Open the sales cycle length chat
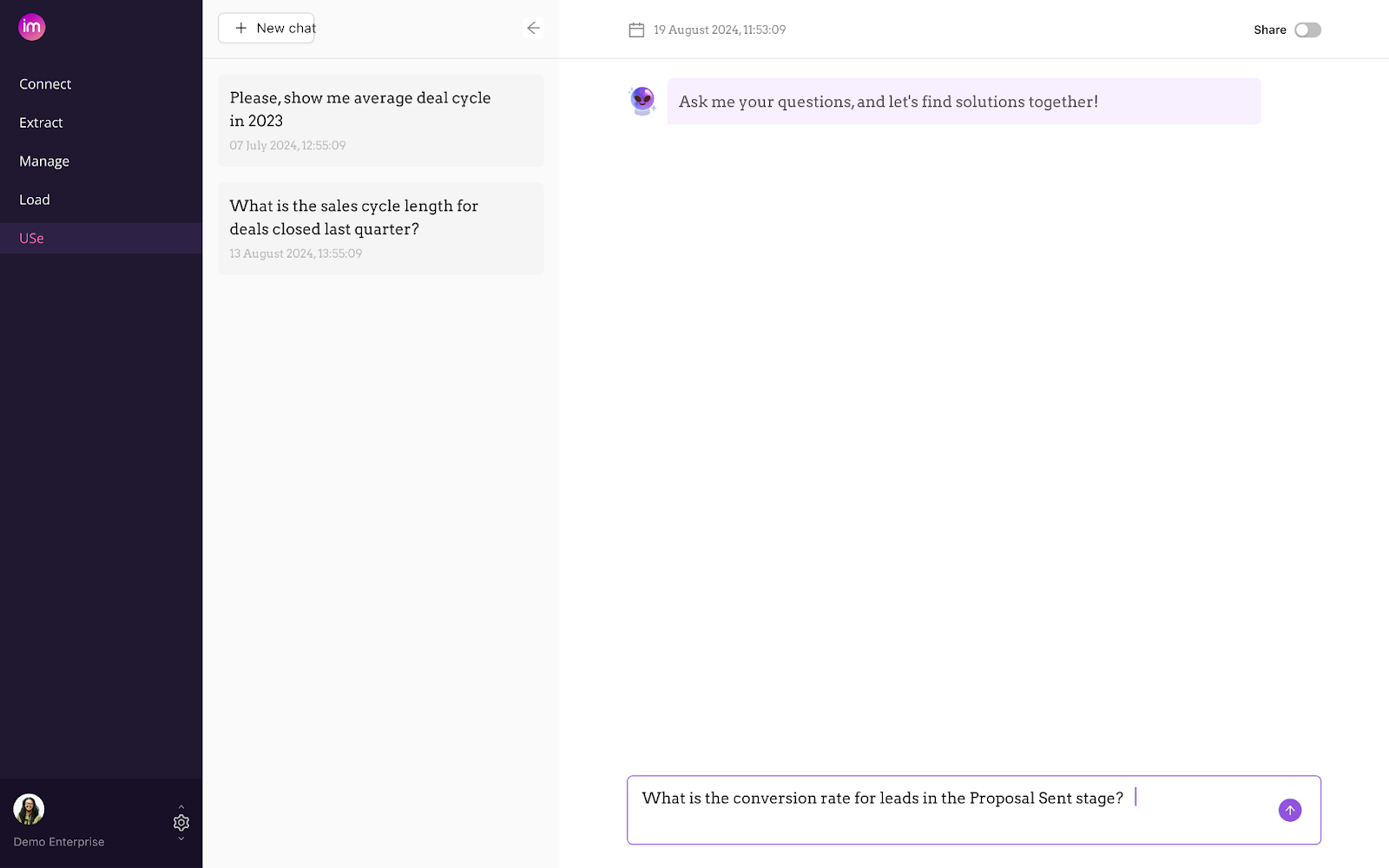 (x=380, y=228)
